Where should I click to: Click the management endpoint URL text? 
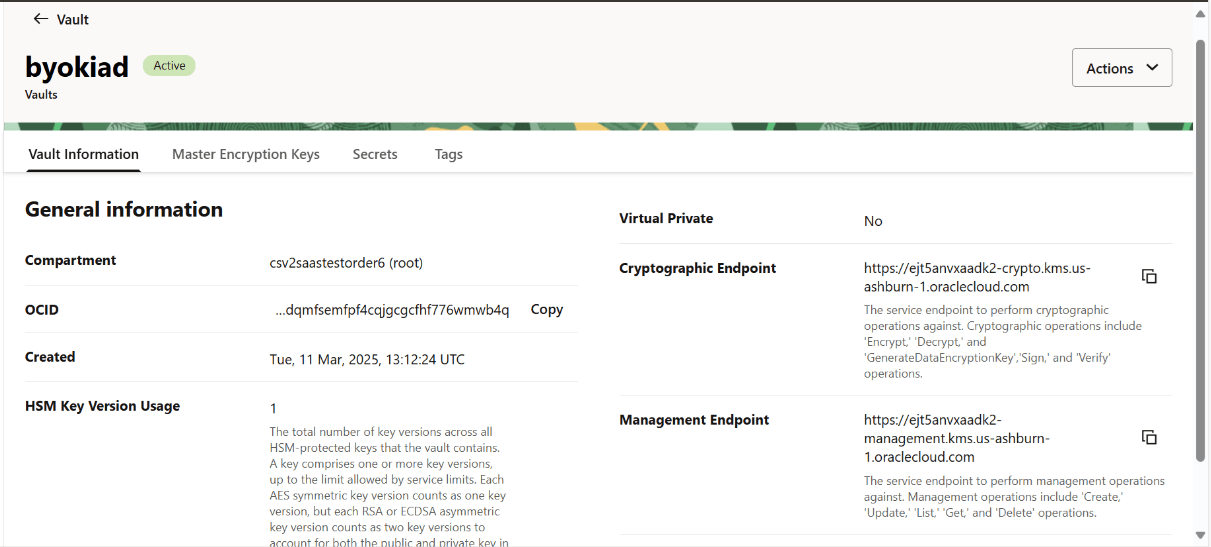pos(957,438)
